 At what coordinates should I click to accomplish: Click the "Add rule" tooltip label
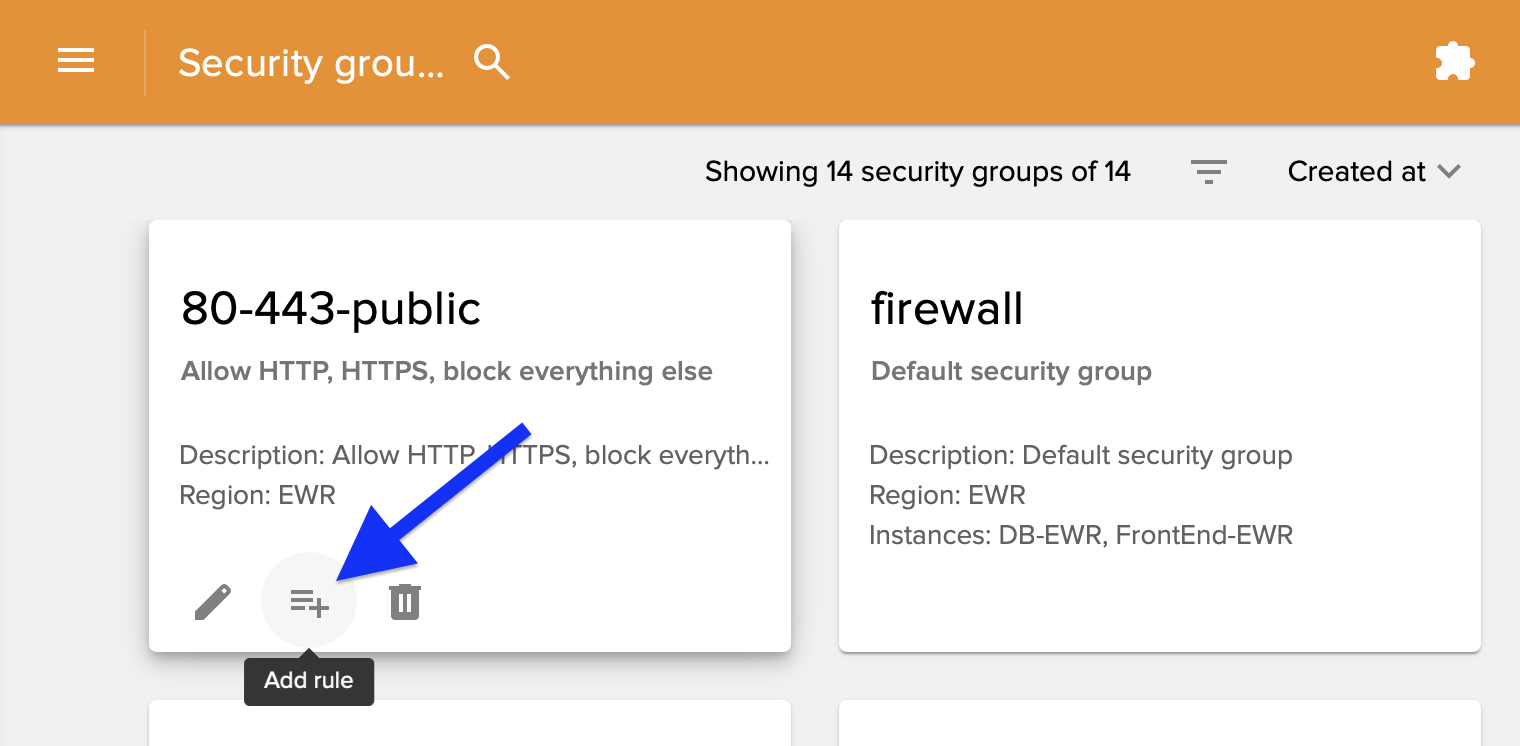(308, 681)
